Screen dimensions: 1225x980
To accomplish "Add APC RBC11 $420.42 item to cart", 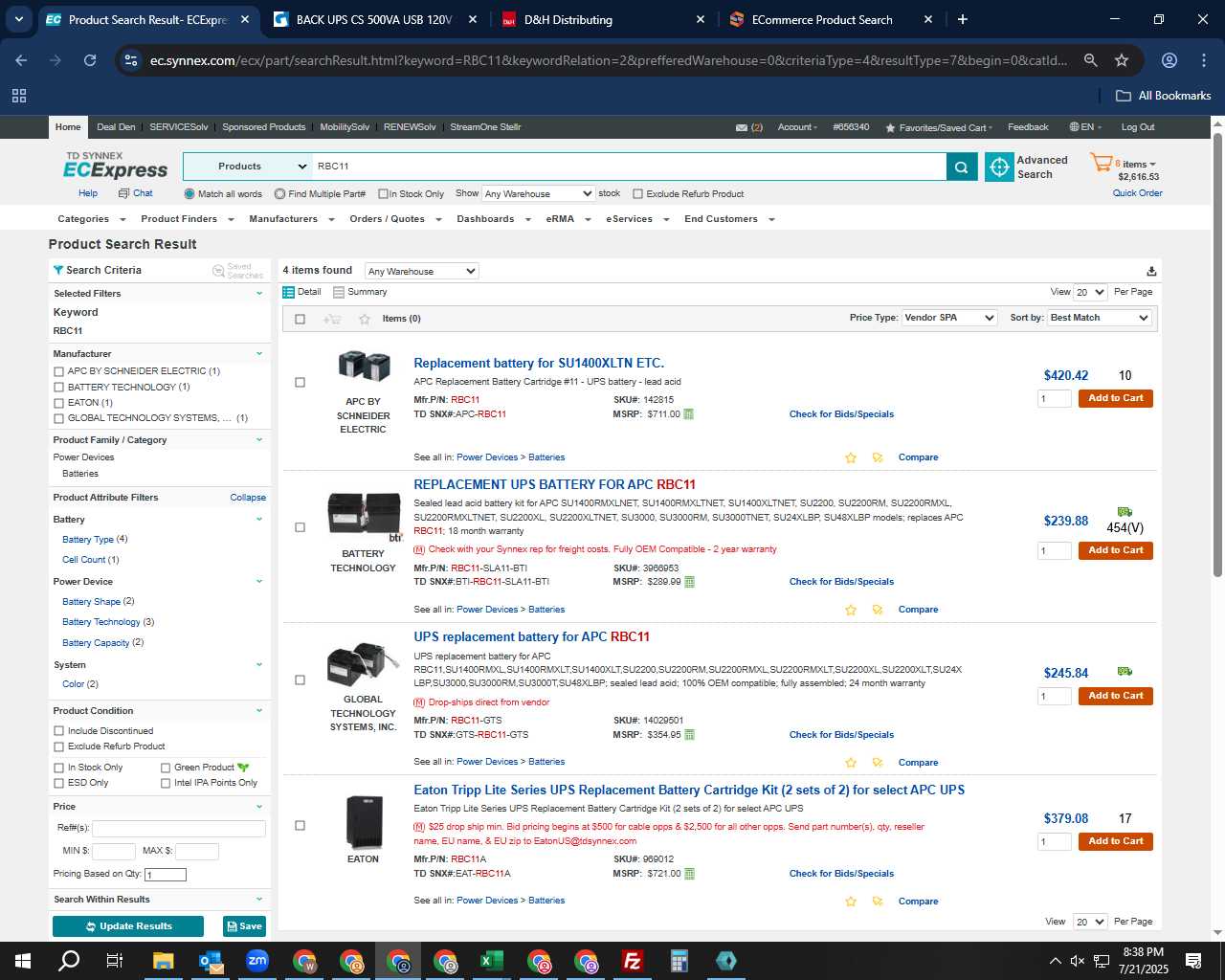I will point(1115,398).
